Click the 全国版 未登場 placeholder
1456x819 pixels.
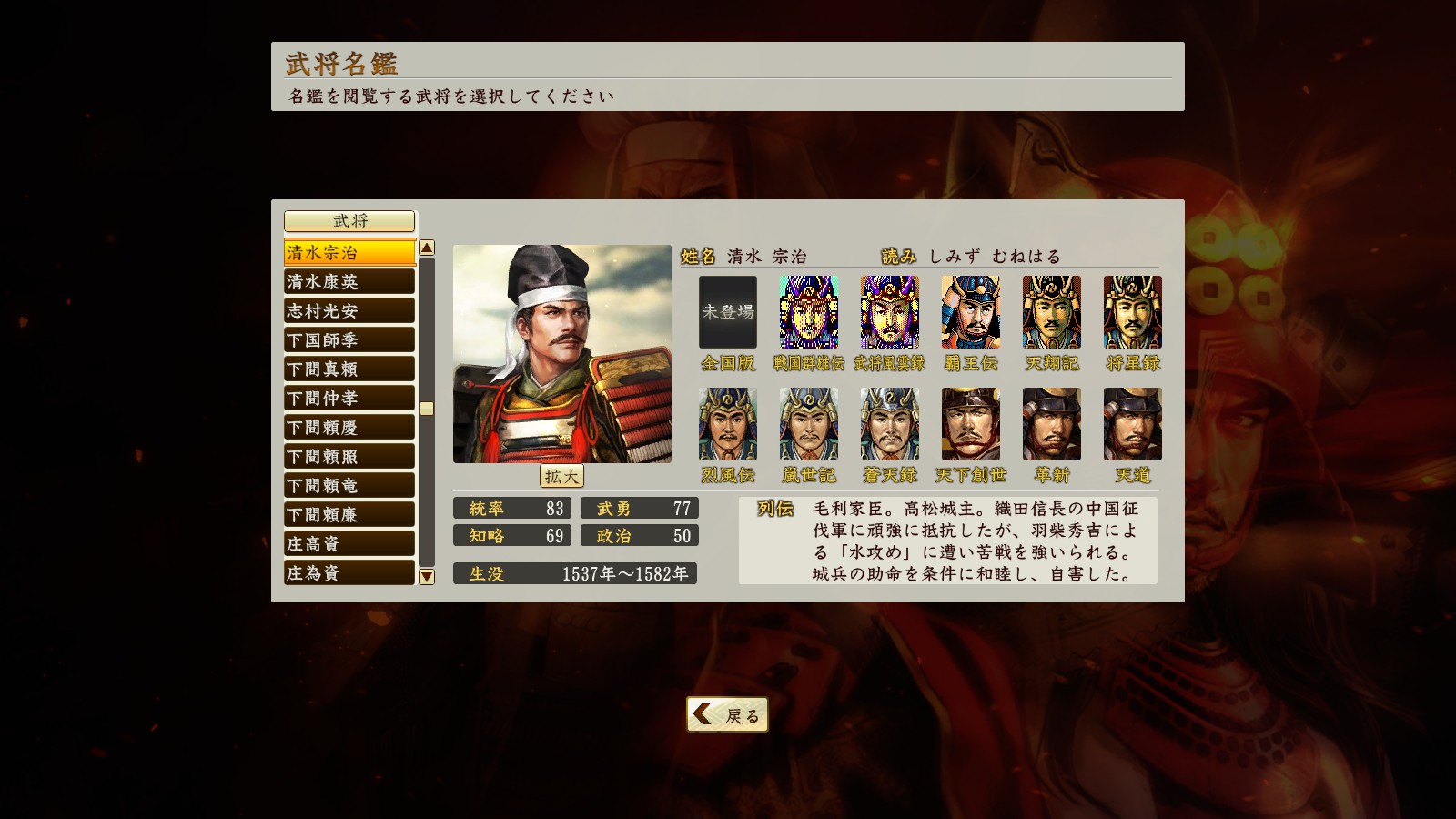click(728, 312)
